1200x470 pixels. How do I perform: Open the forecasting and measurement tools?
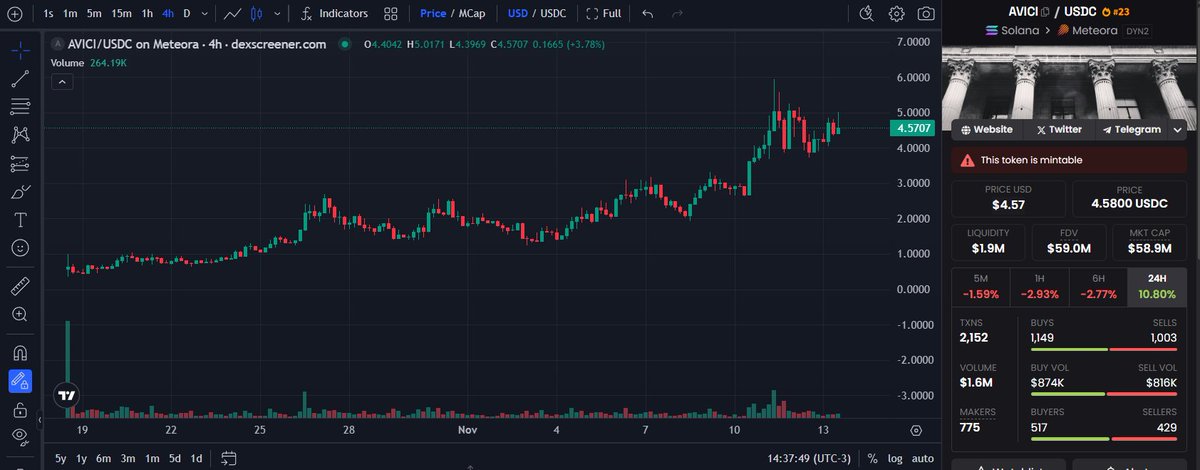point(20,163)
